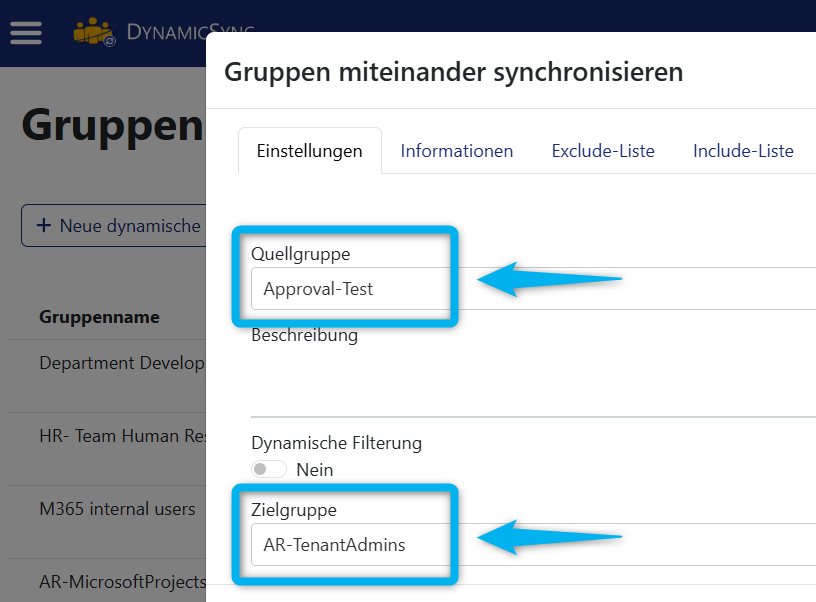Switch to the Informationen tab
This screenshot has width=816, height=602.
click(x=456, y=150)
